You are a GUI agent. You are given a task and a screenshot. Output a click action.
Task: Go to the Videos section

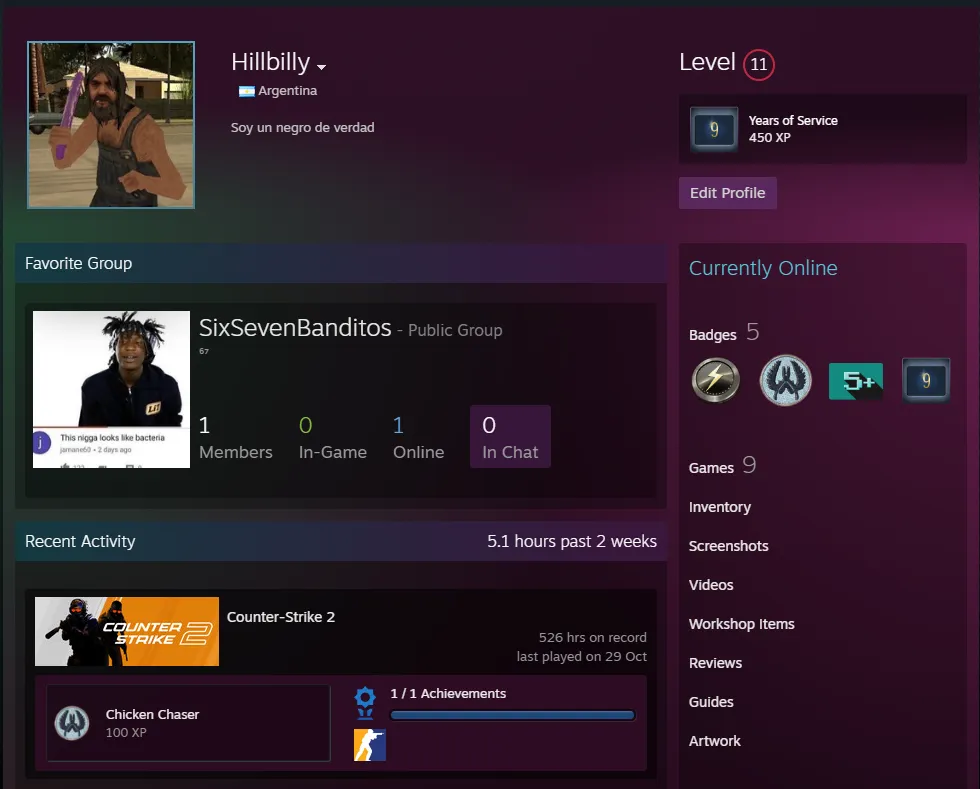coord(711,585)
